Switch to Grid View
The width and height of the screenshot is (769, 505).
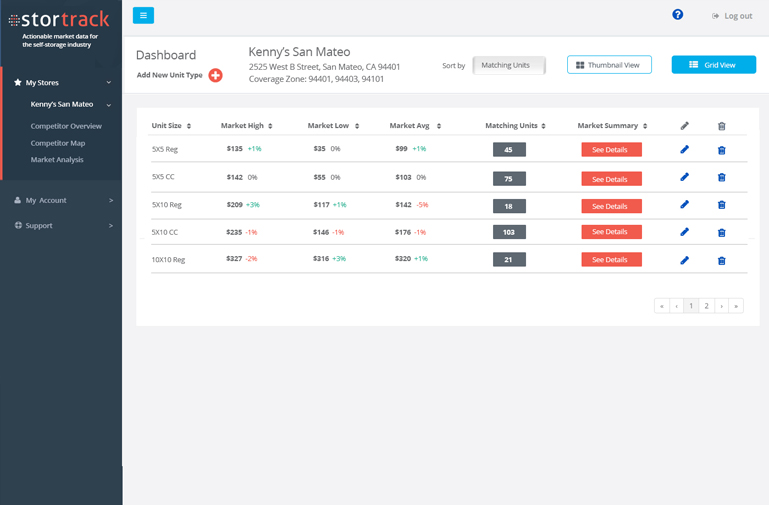coord(713,65)
